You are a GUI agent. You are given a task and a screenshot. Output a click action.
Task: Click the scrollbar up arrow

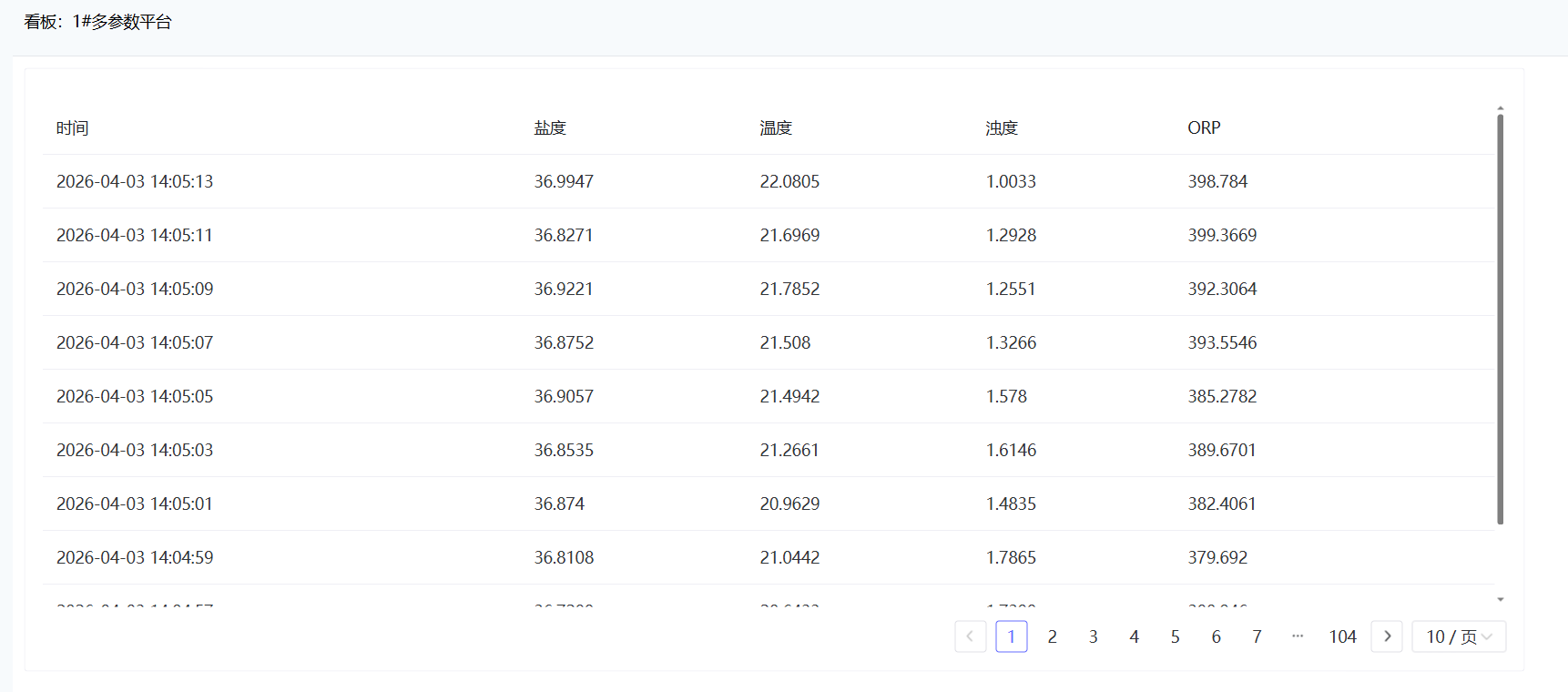pyautogui.click(x=1501, y=108)
